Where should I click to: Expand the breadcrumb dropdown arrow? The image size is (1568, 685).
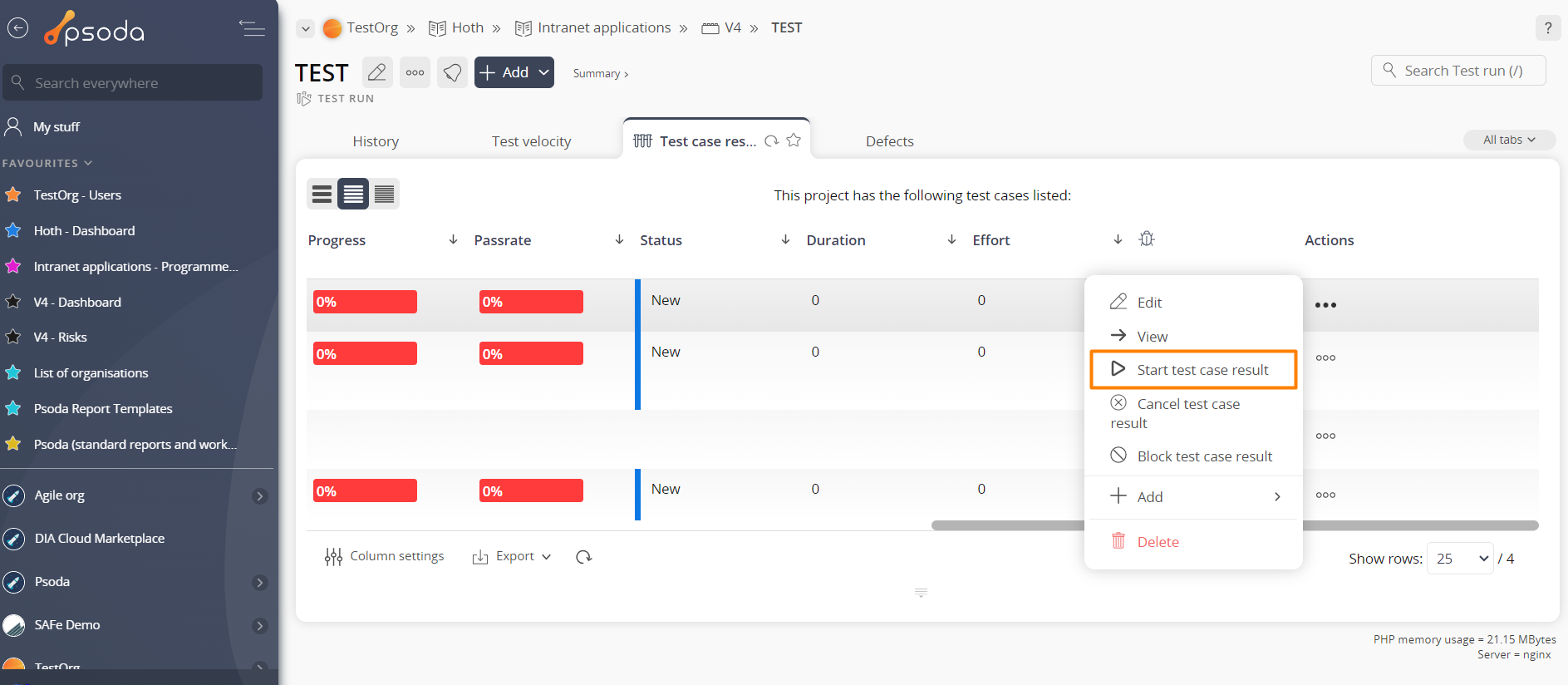(306, 28)
